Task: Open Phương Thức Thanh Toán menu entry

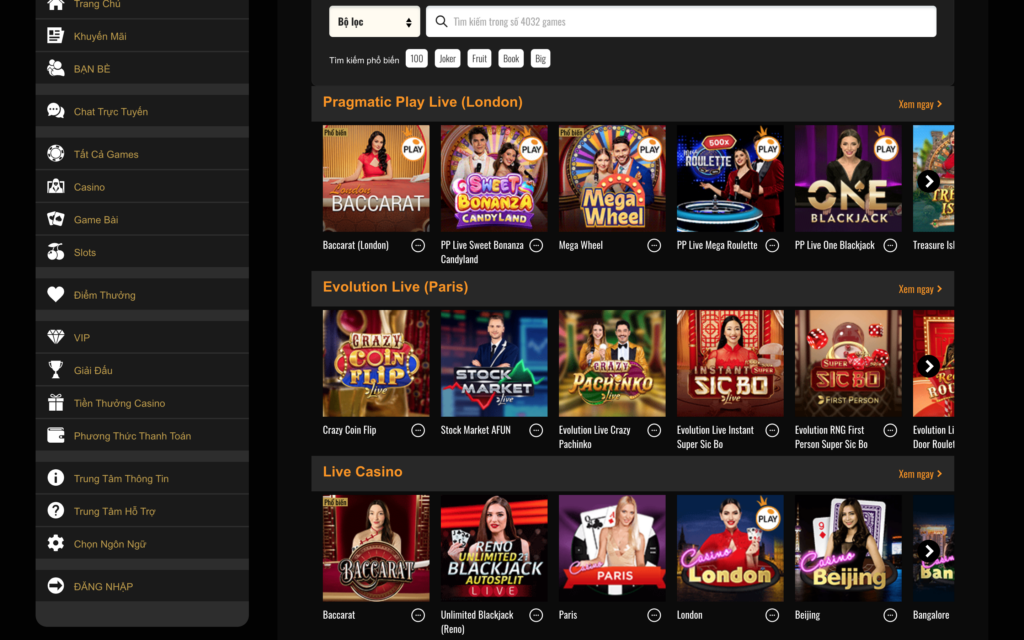Action: [x=142, y=436]
